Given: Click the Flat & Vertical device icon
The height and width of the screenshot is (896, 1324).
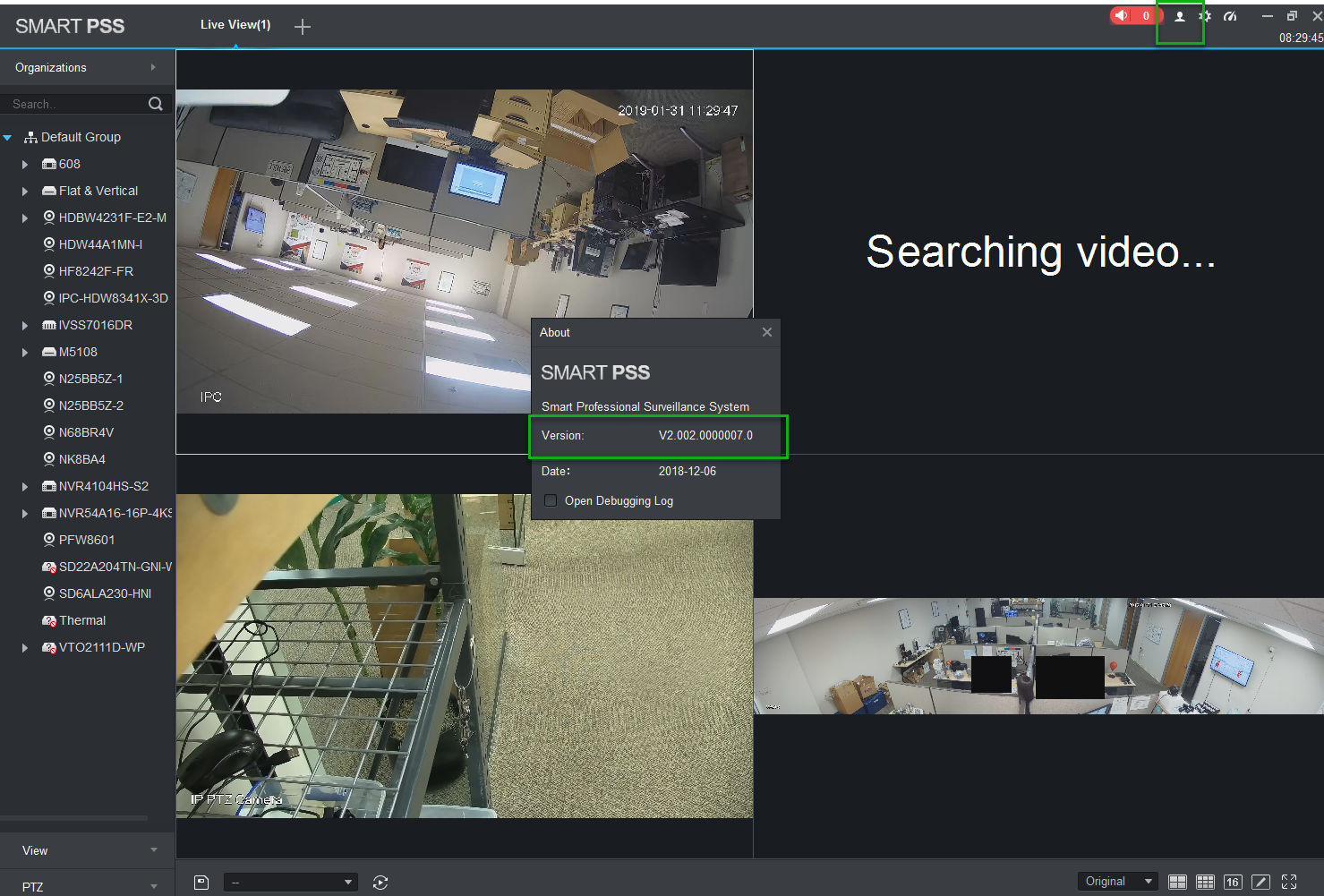Looking at the screenshot, I should point(49,191).
